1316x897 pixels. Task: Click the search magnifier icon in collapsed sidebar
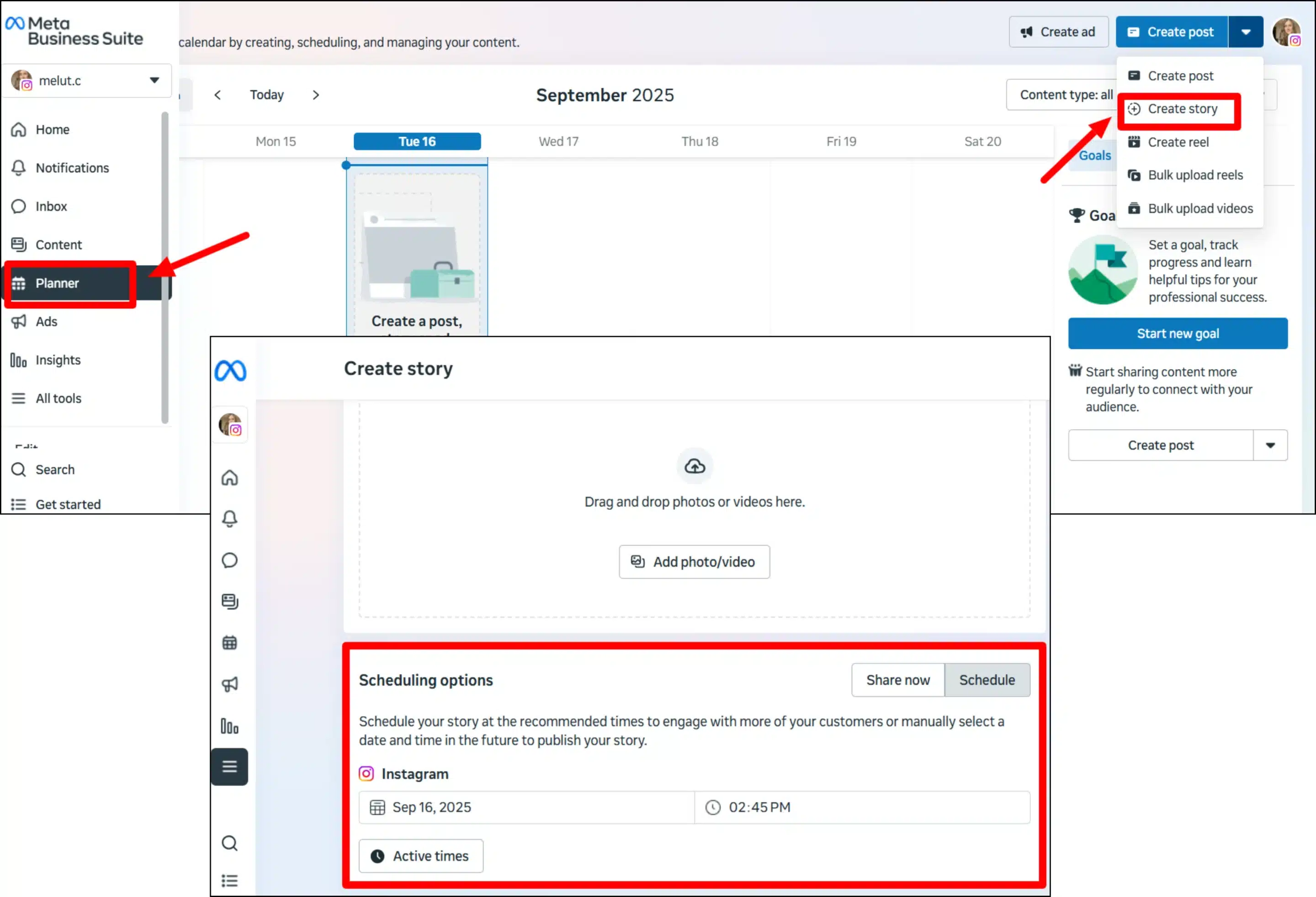click(x=229, y=843)
